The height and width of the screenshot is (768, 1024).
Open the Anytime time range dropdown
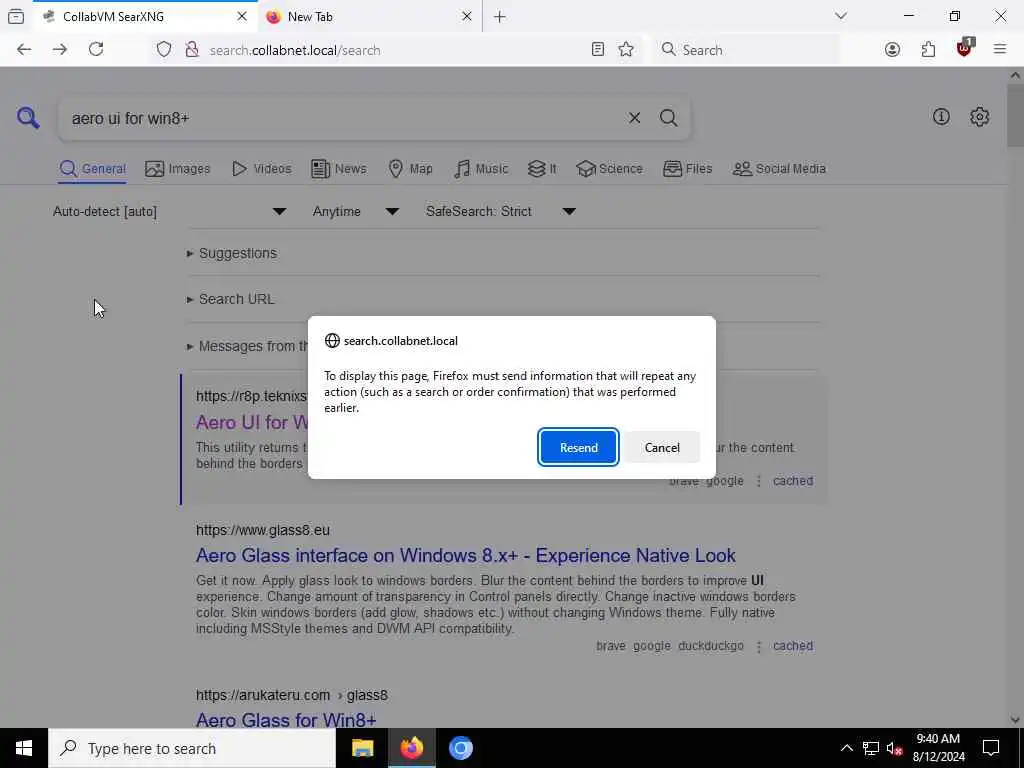(x=355, y=212)
